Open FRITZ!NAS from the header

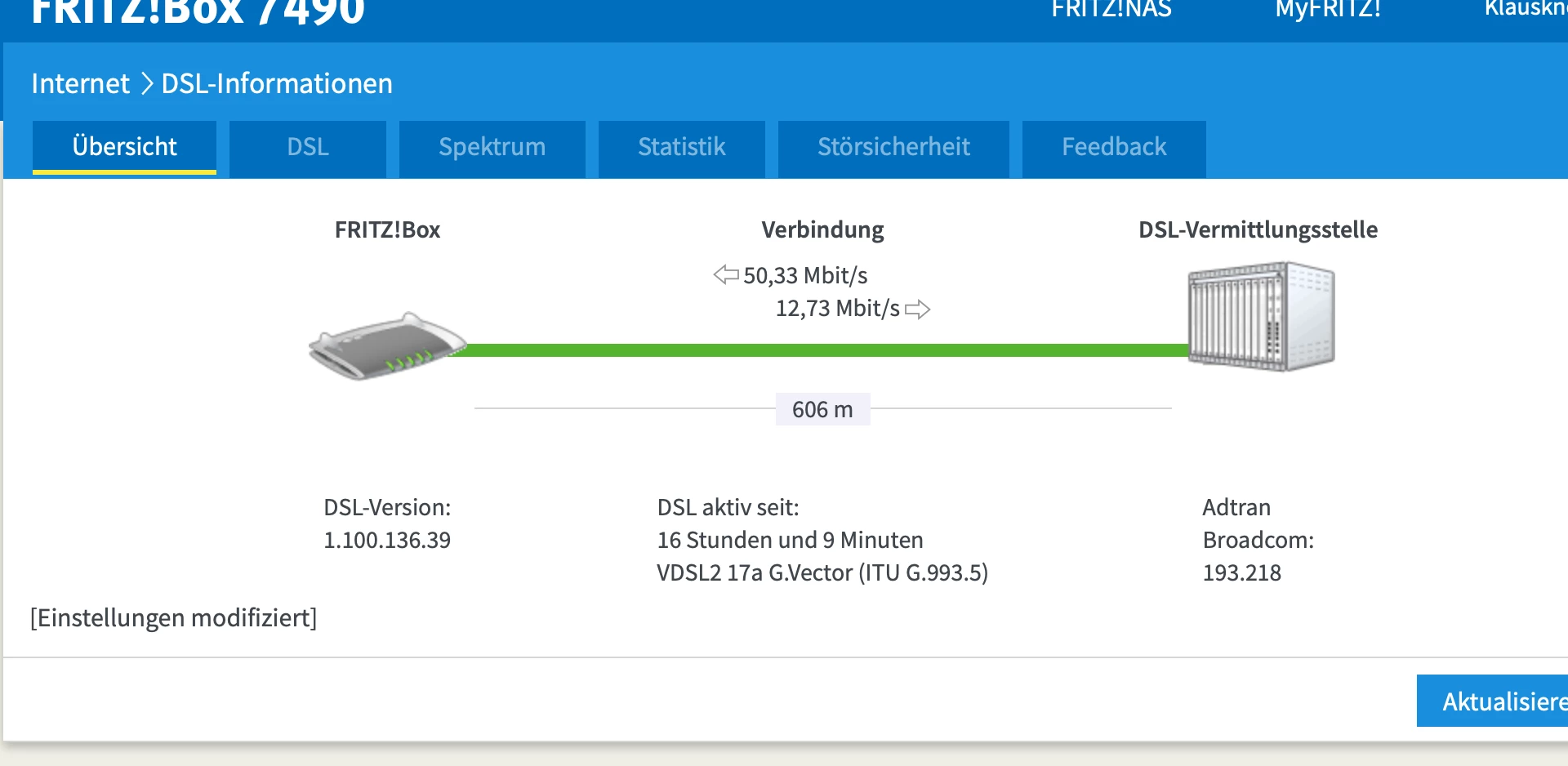[x=1111, y=10]
